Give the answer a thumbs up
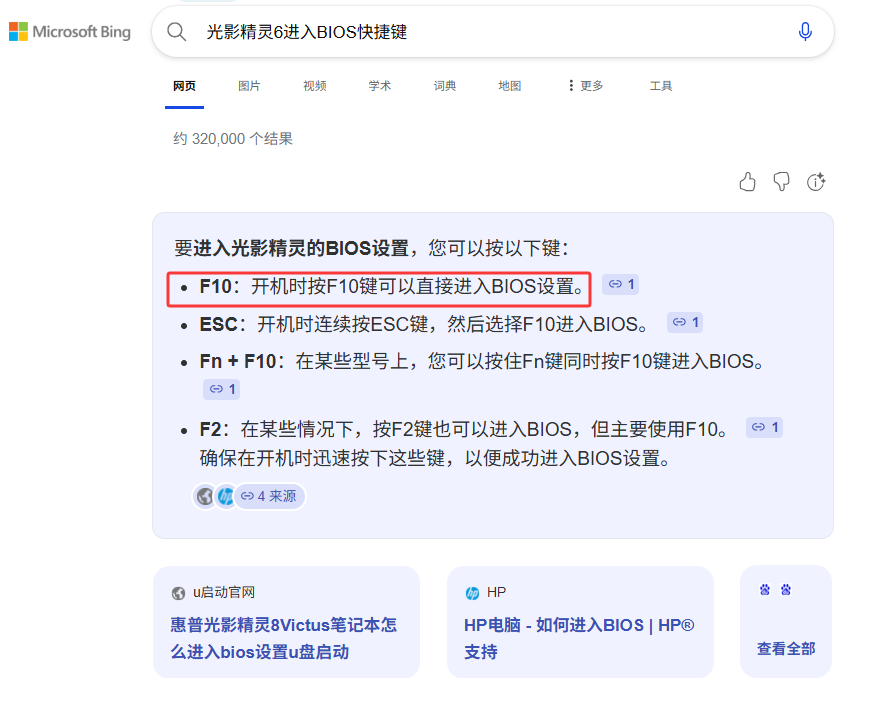Image resolution: width=875 pixels, height=703 pixels. tap(747, 182)
